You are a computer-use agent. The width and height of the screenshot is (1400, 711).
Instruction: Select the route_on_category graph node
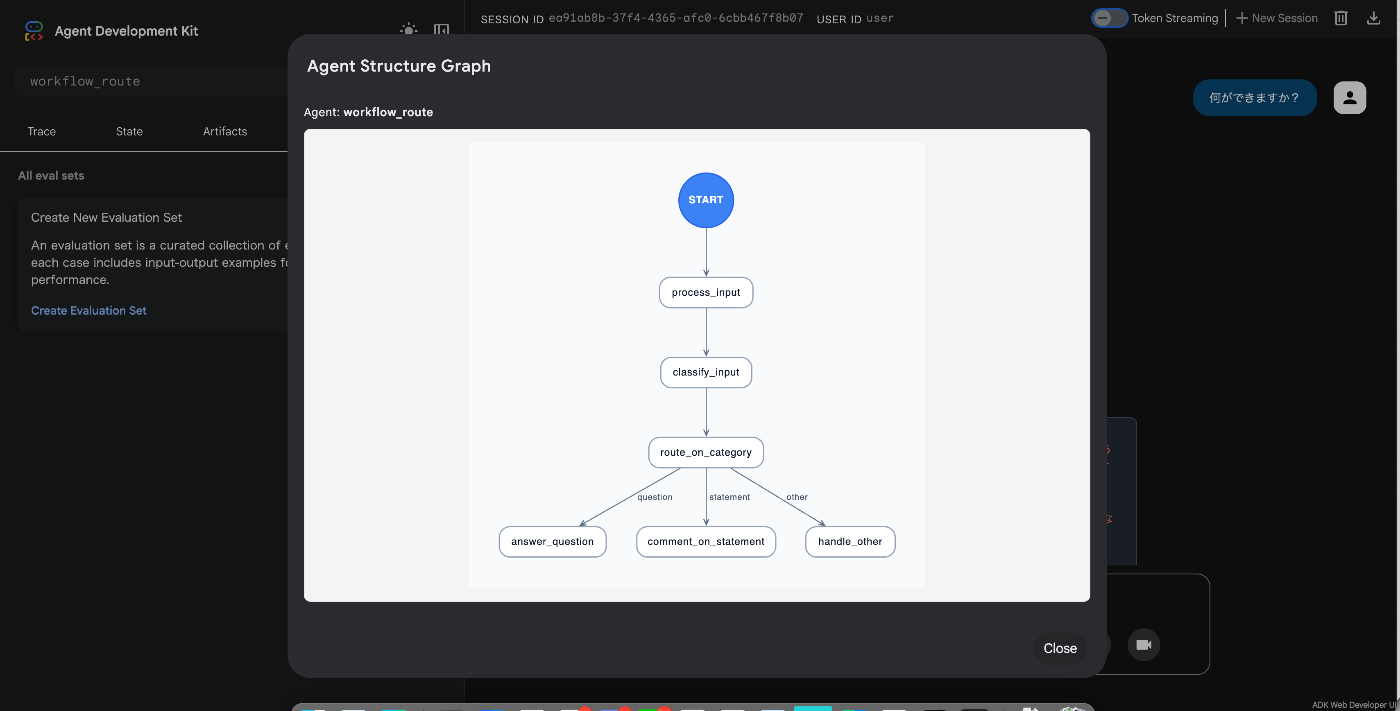point(706,452)
